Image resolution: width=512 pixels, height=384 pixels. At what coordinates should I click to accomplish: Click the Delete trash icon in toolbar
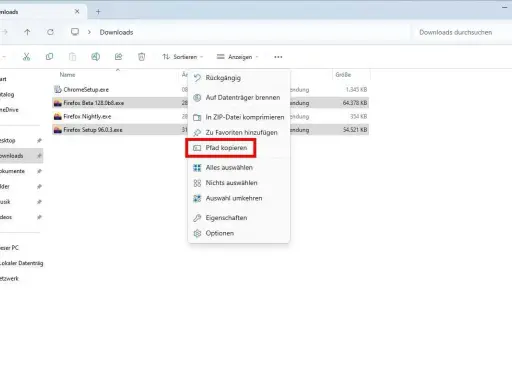point(141,57)
